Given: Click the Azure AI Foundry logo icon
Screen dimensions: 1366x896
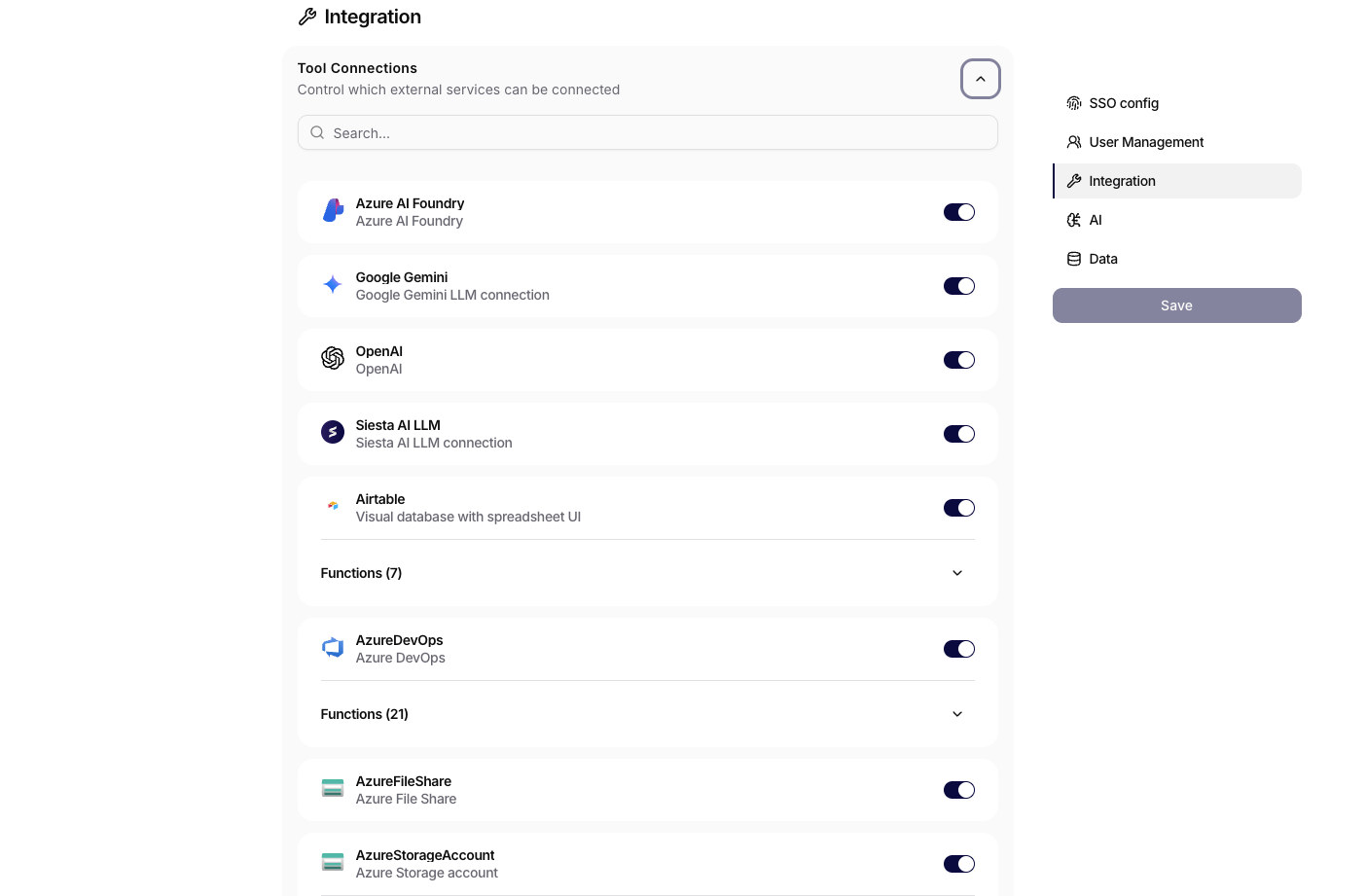Looking at the screenshot, I should point(333,211).
